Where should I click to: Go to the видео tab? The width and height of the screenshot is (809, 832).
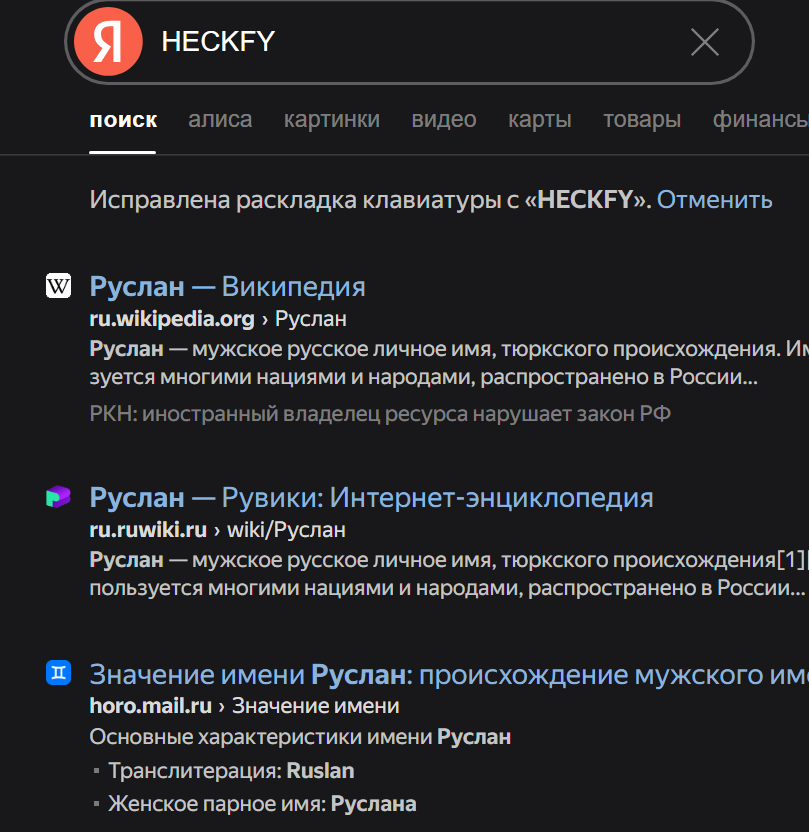click(x=444, y=120)
